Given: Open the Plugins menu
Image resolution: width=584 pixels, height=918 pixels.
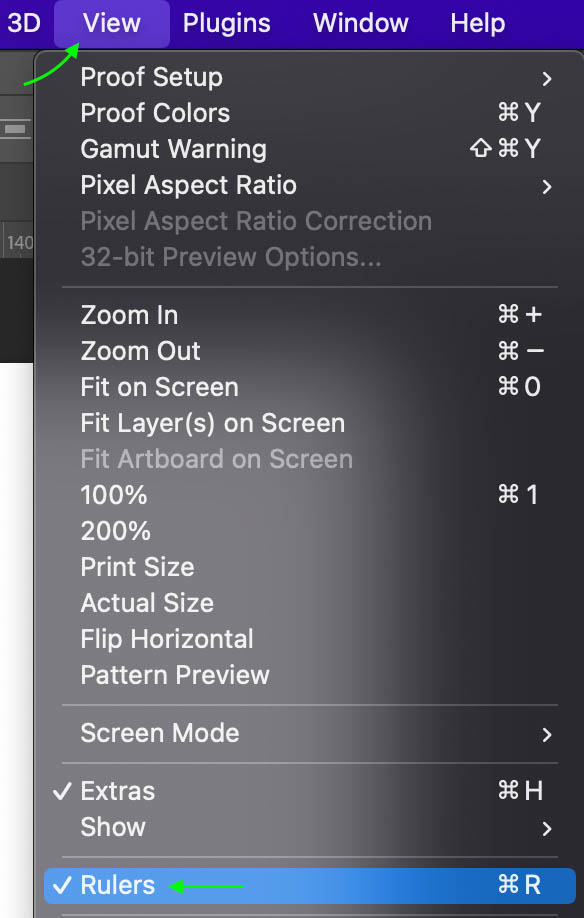Looking at the screenshot, I should point(226,23).
